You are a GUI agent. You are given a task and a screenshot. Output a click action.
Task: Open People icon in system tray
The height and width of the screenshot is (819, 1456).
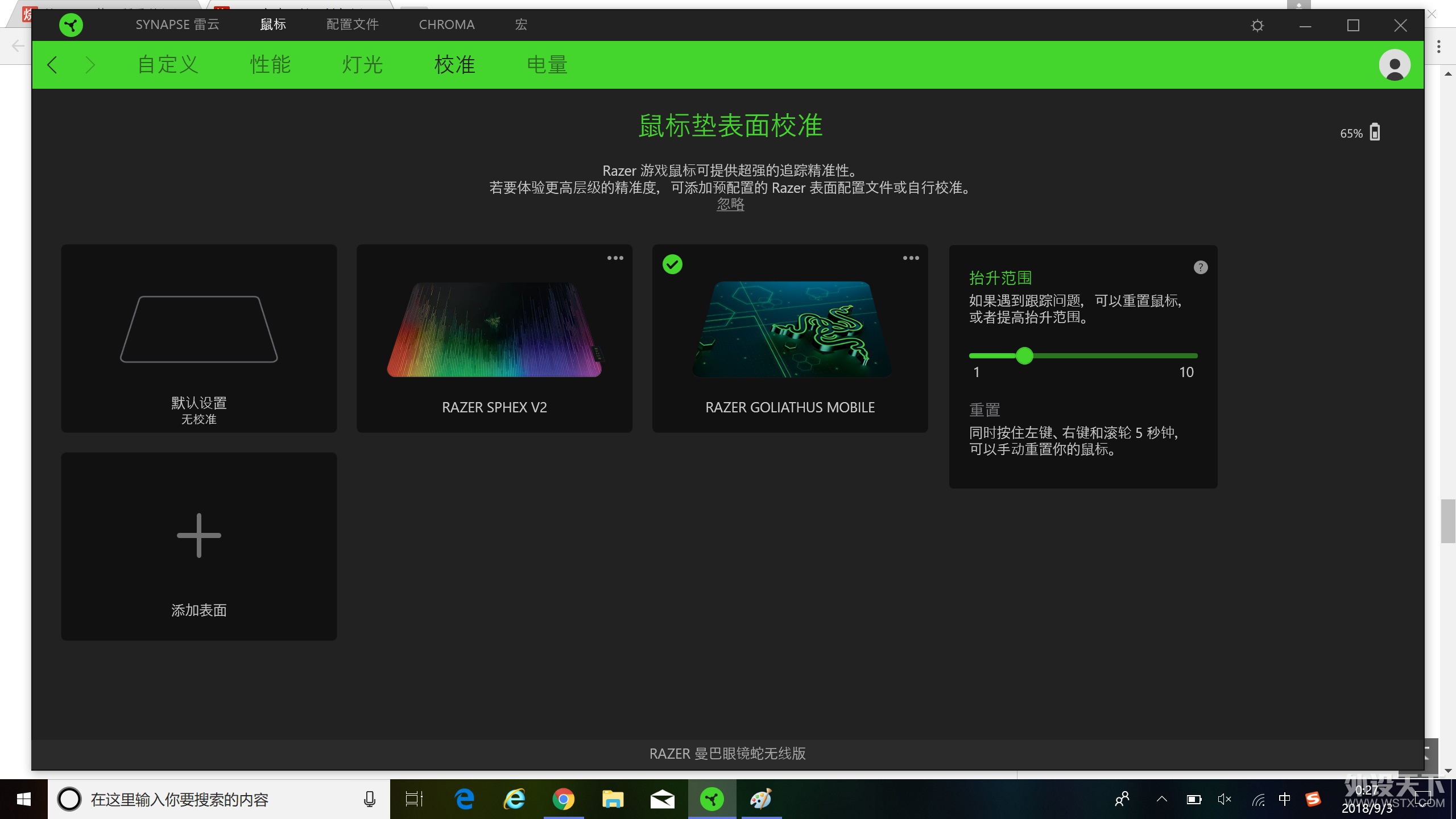(1122, 800)
